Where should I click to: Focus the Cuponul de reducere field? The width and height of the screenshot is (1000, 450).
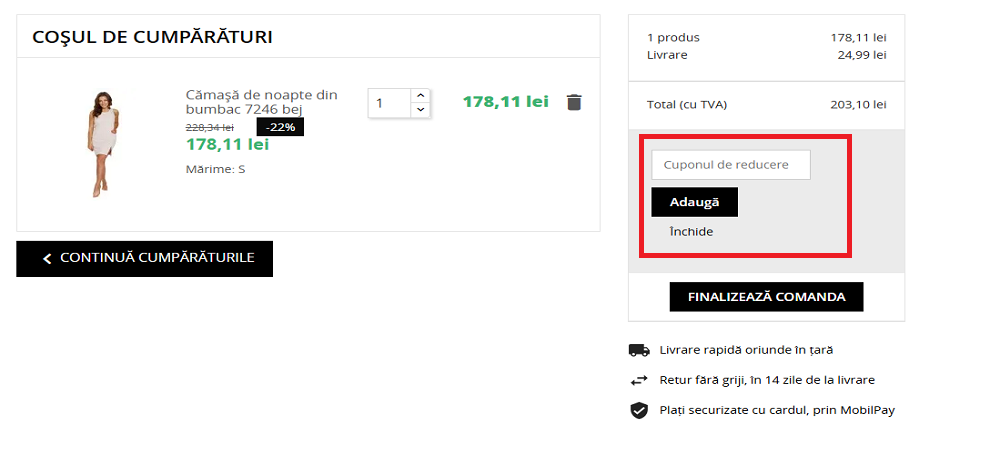tap(730, 164)
